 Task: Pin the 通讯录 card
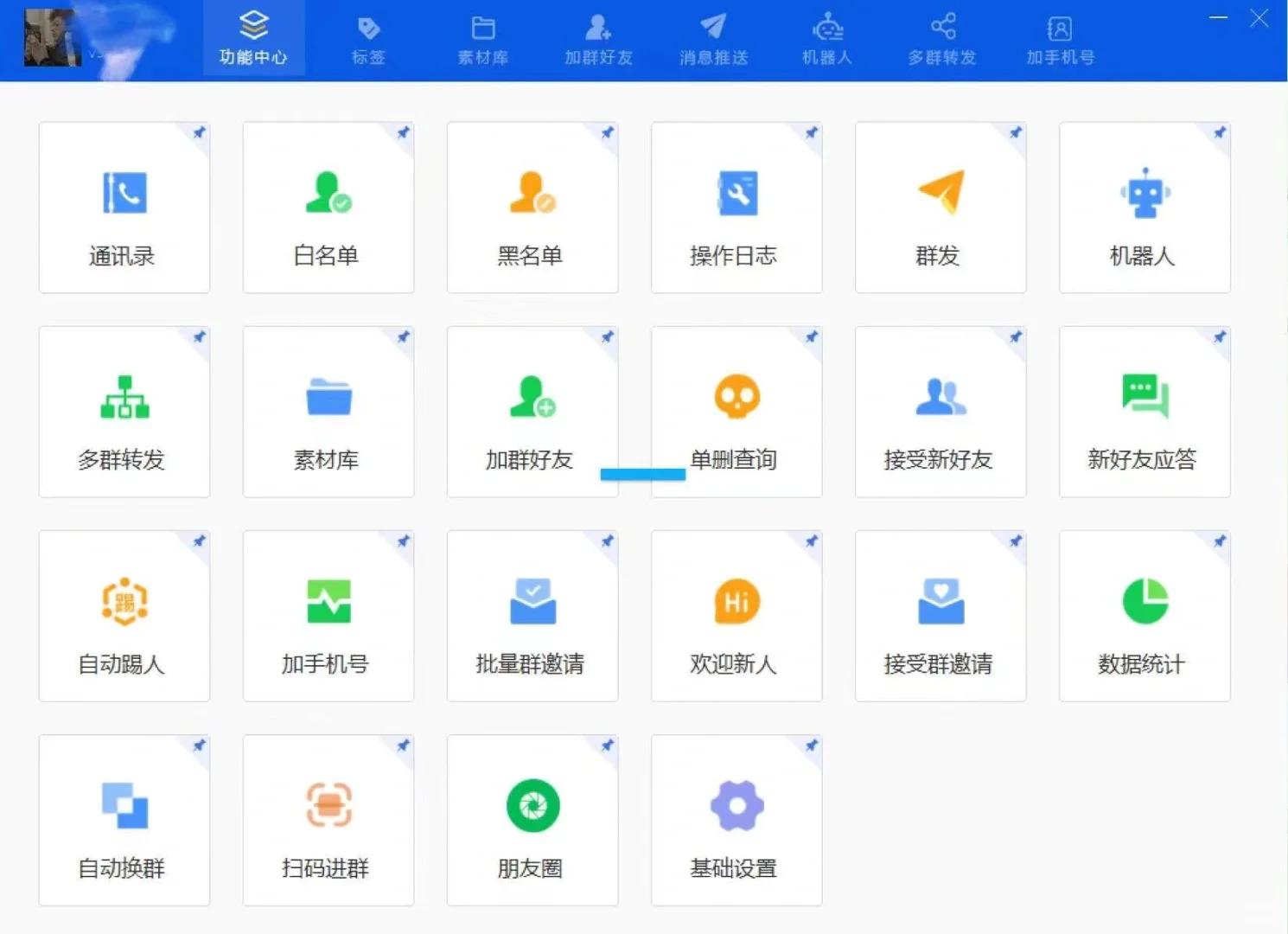[x=198, y=133]
